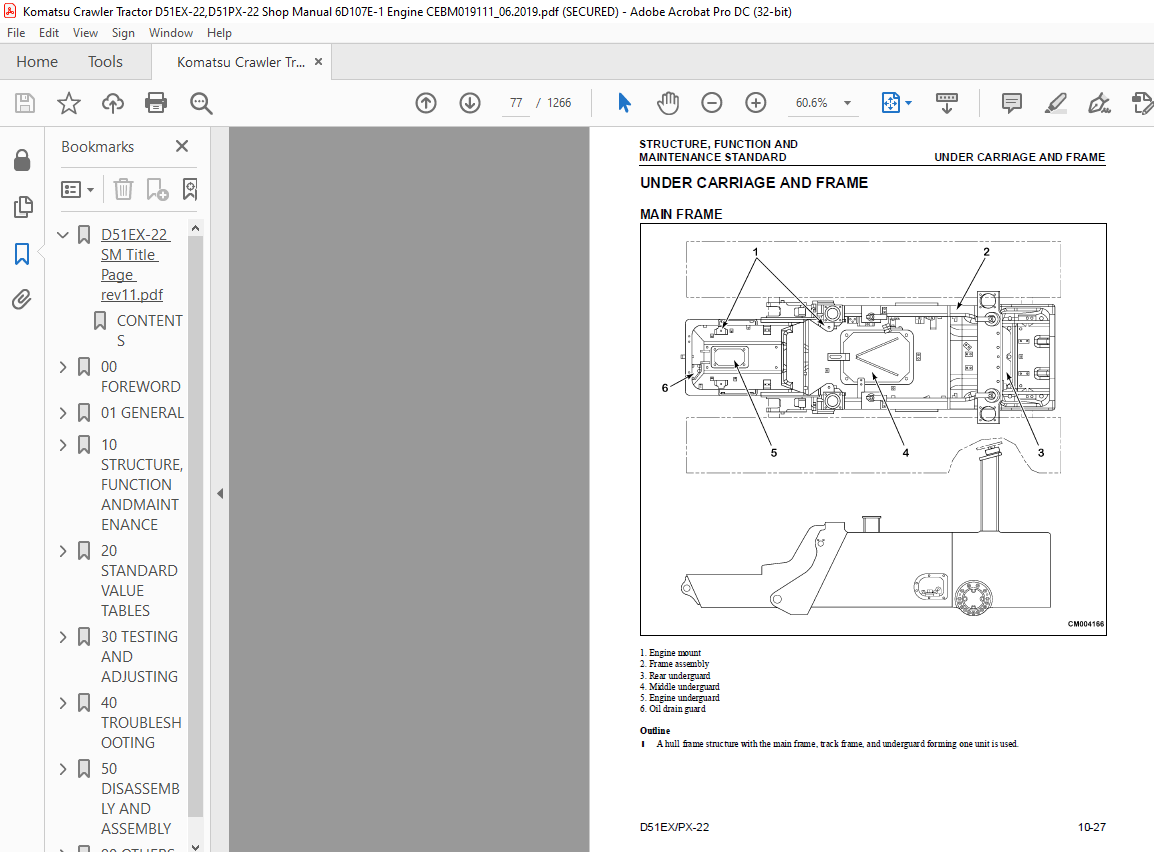
Task: Zoom in with plus icon
Action: pos(756,103)
